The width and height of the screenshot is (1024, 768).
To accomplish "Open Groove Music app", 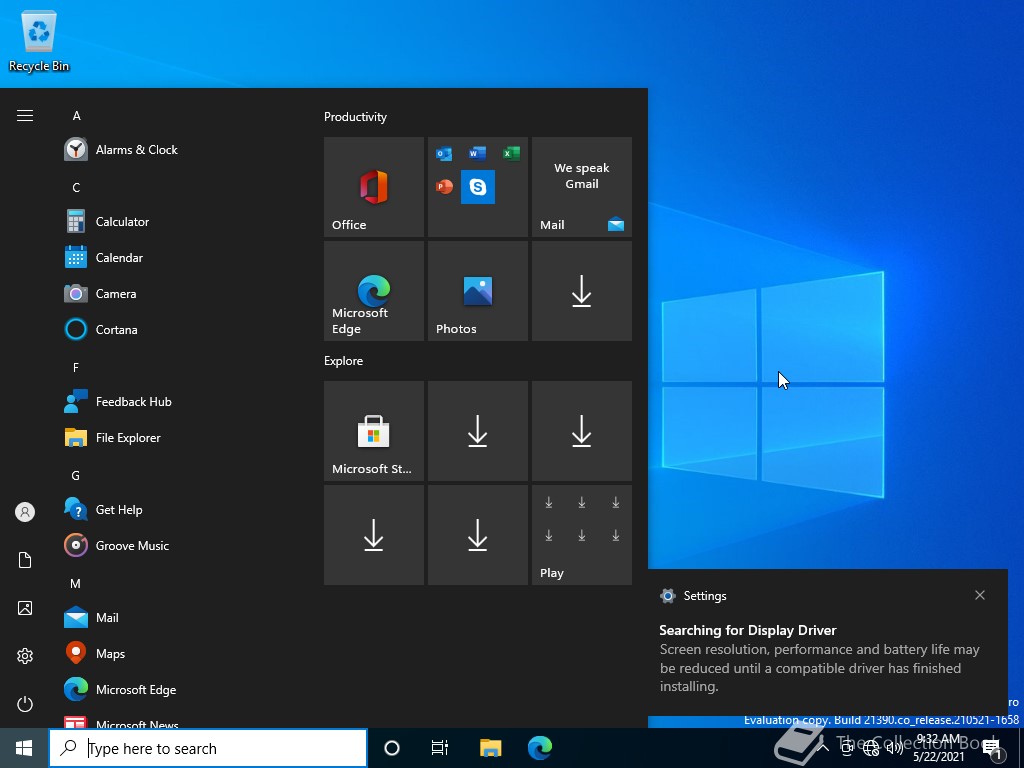I will pos(132,546).
